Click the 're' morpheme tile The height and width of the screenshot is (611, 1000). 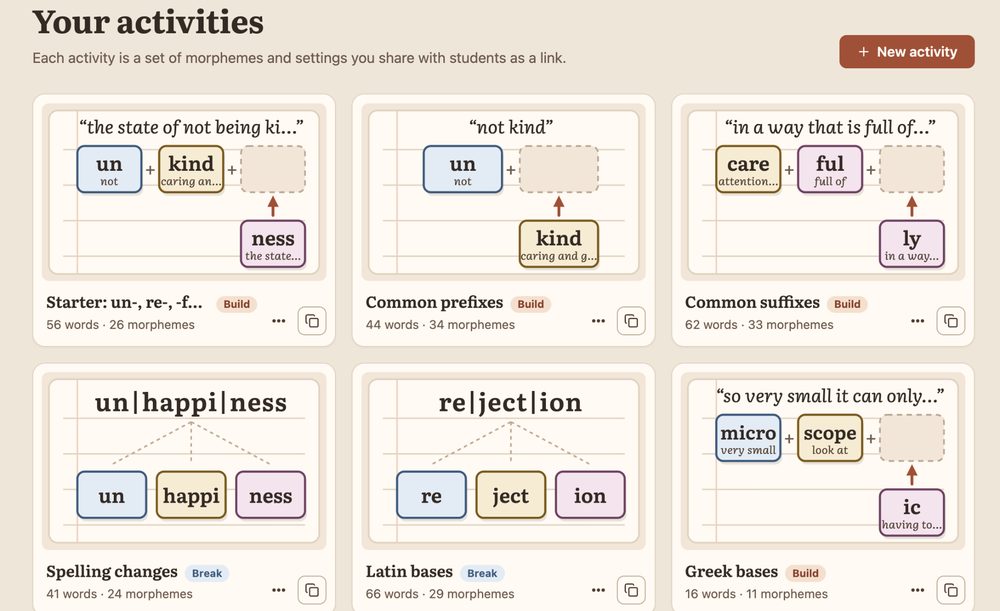click(431, 495)
